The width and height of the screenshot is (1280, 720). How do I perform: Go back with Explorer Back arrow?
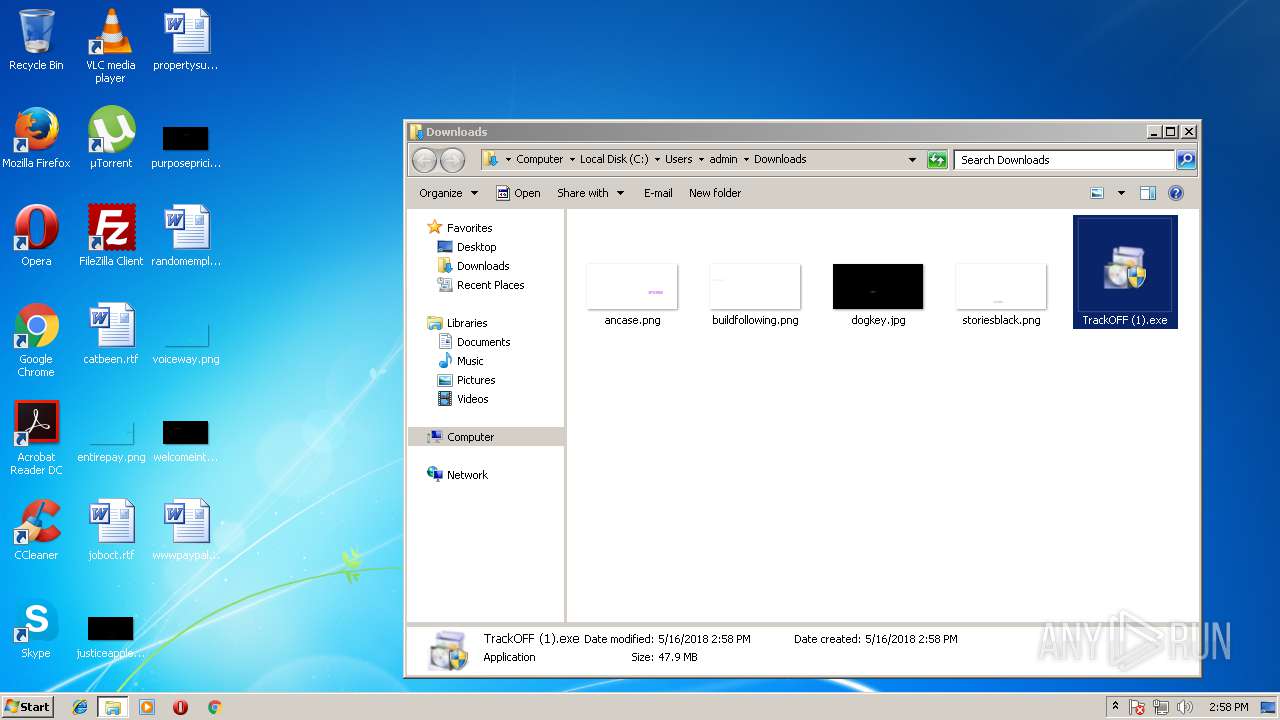(x=424, y=160)
